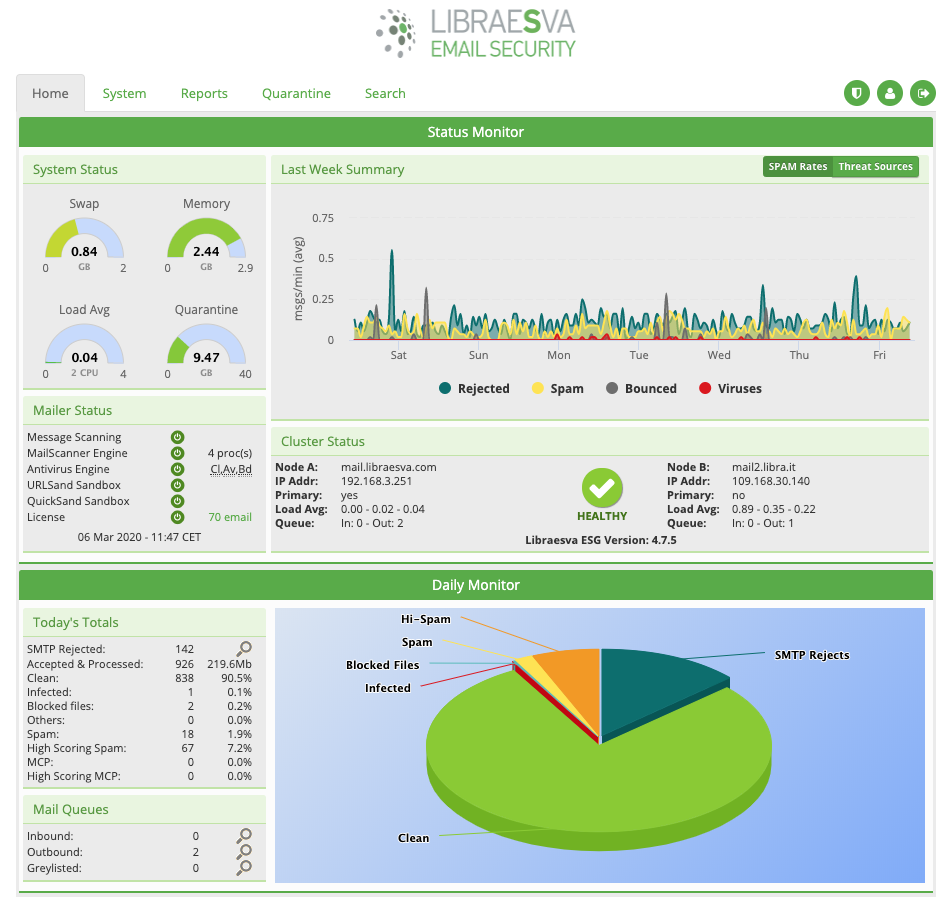This screenshot has height=897, width=940.
Task: Click the 70 email license link
Action: 230,517
